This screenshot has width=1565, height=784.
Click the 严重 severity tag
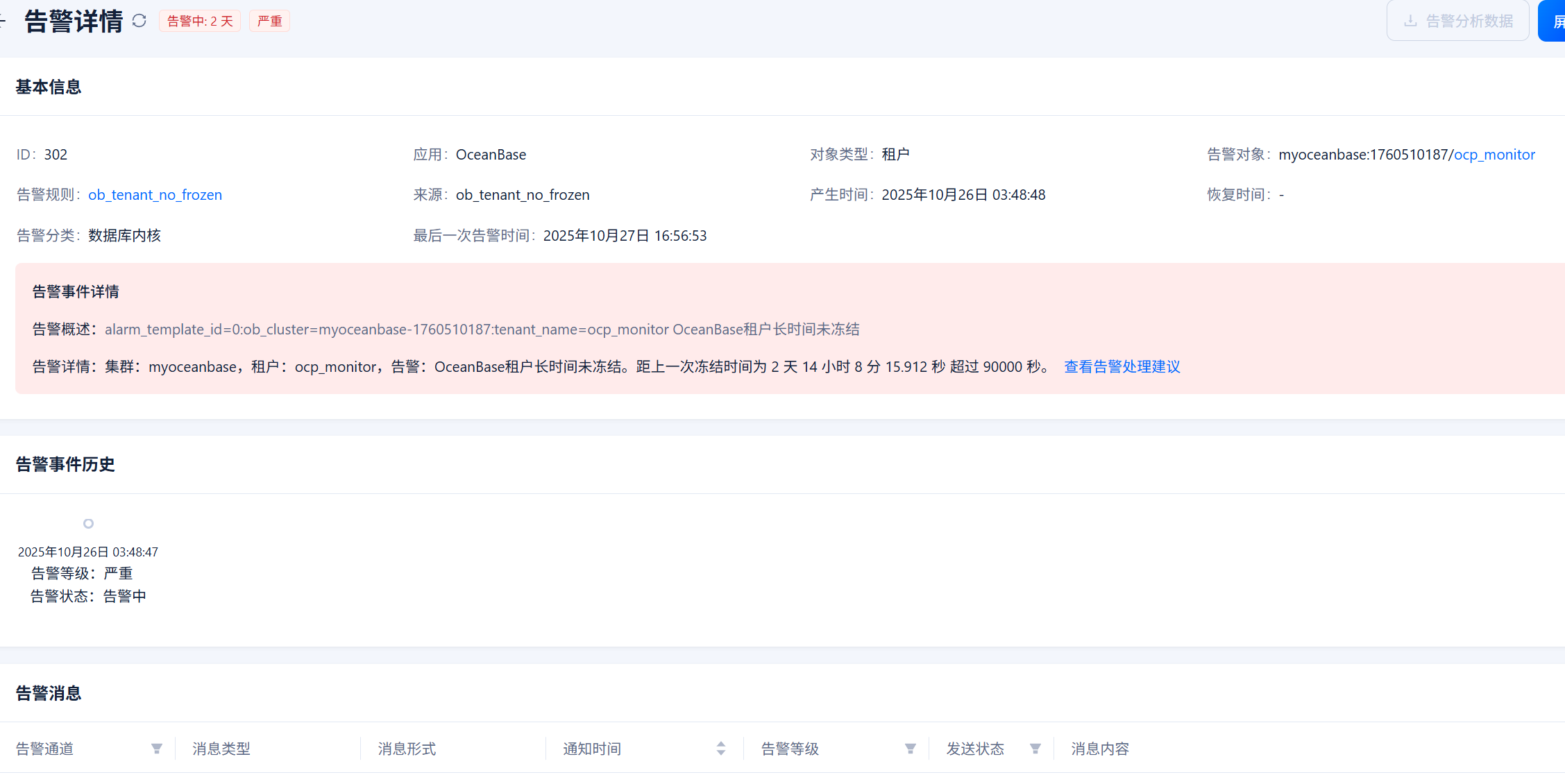[x=269, y=21]
